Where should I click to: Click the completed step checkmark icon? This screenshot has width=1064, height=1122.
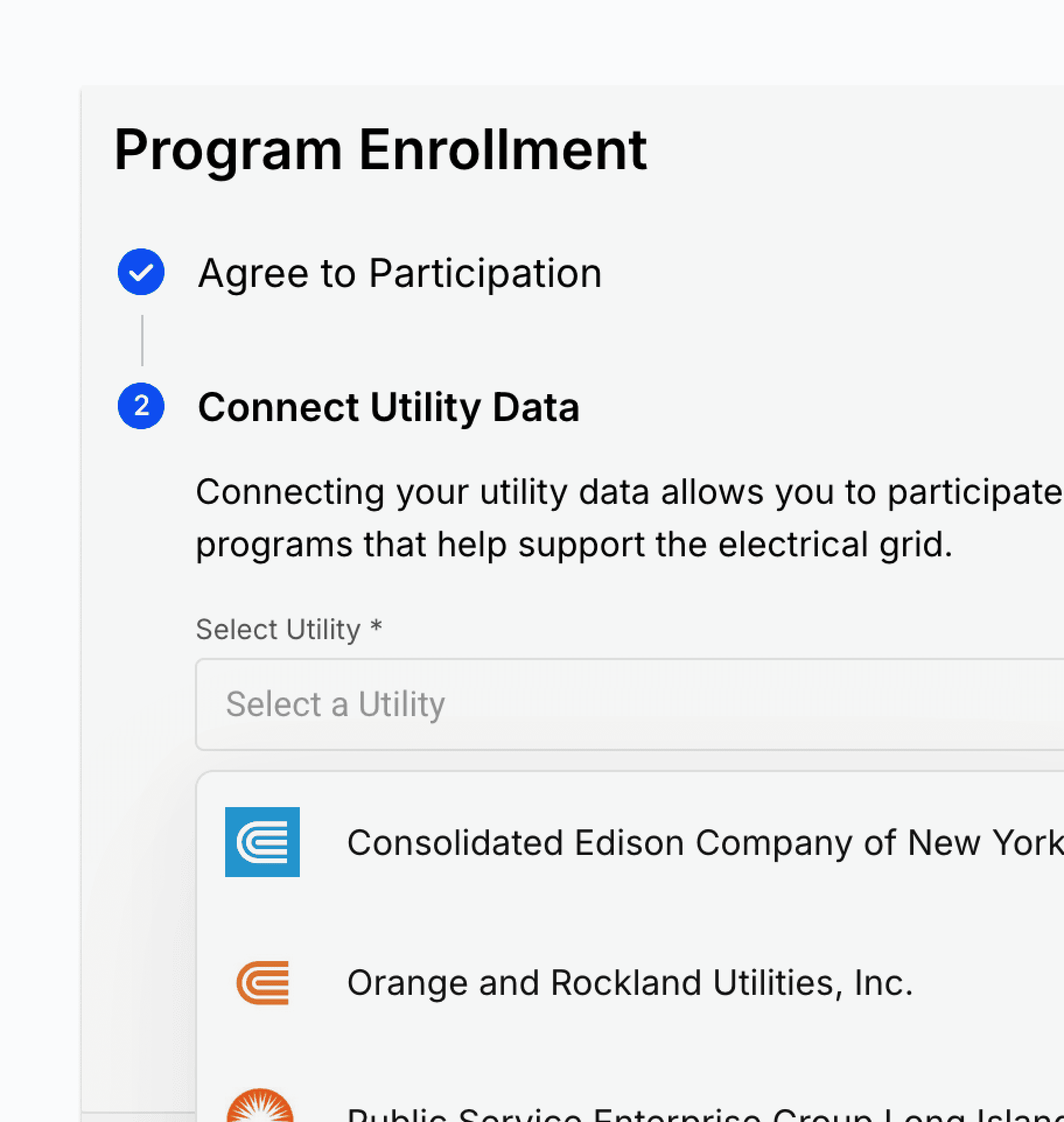(x=141, y=272)
